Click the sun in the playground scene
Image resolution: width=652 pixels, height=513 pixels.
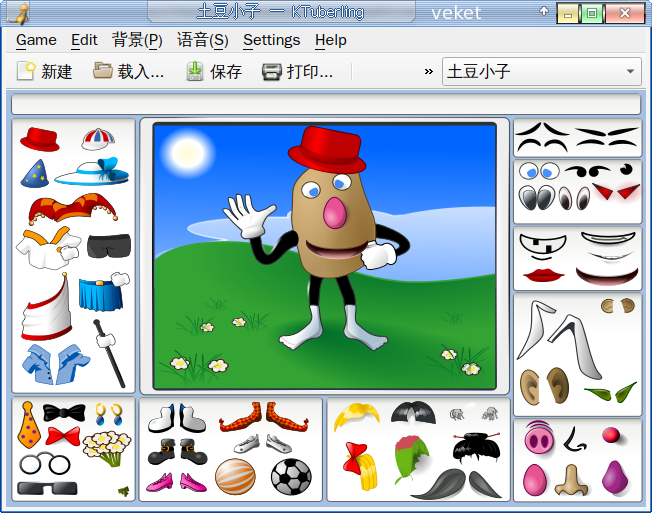[187, 153]
